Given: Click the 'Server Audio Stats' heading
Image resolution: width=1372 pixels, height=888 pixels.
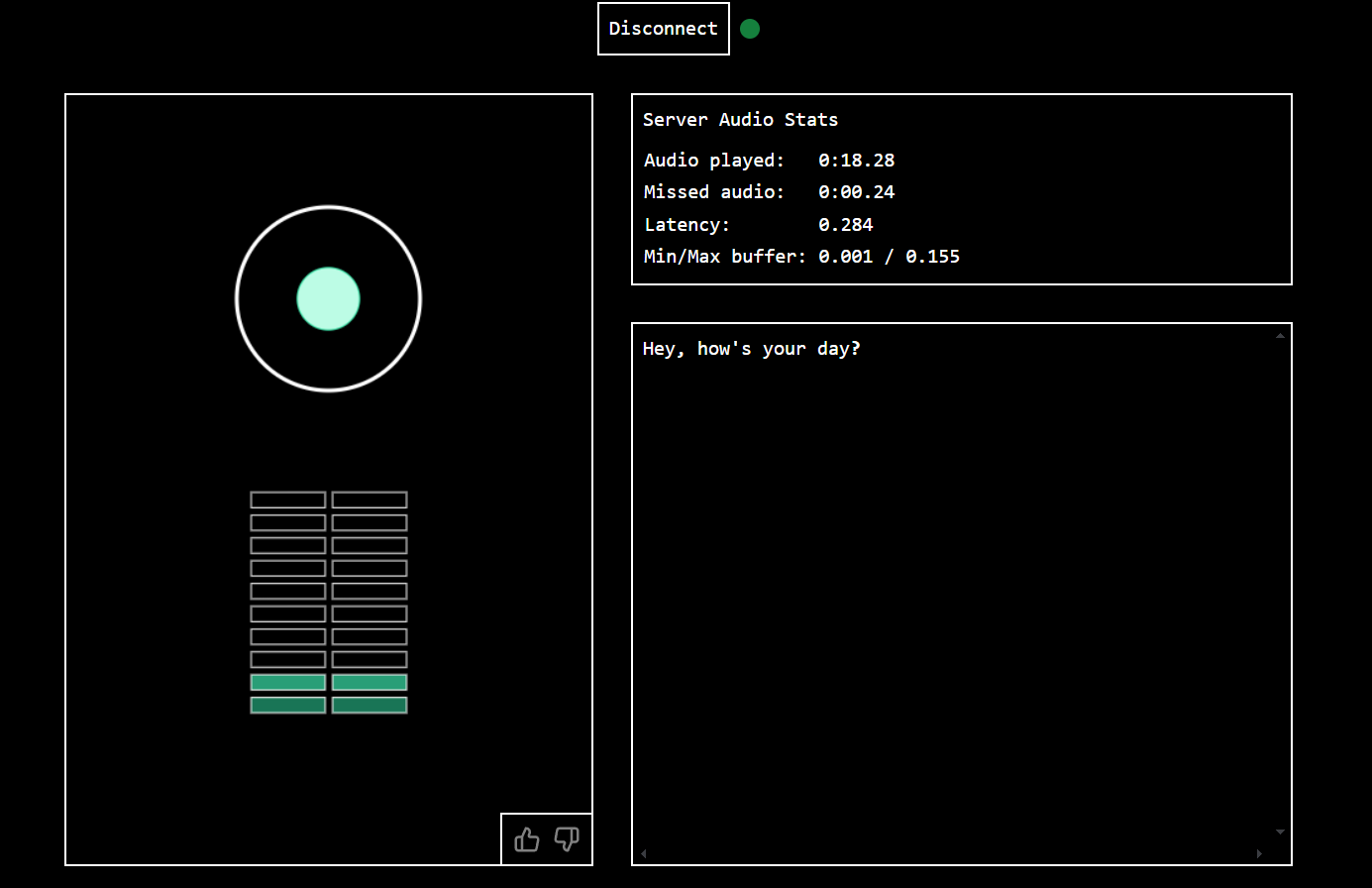Looking at the screenshot, I should click(x=740, y=120).
